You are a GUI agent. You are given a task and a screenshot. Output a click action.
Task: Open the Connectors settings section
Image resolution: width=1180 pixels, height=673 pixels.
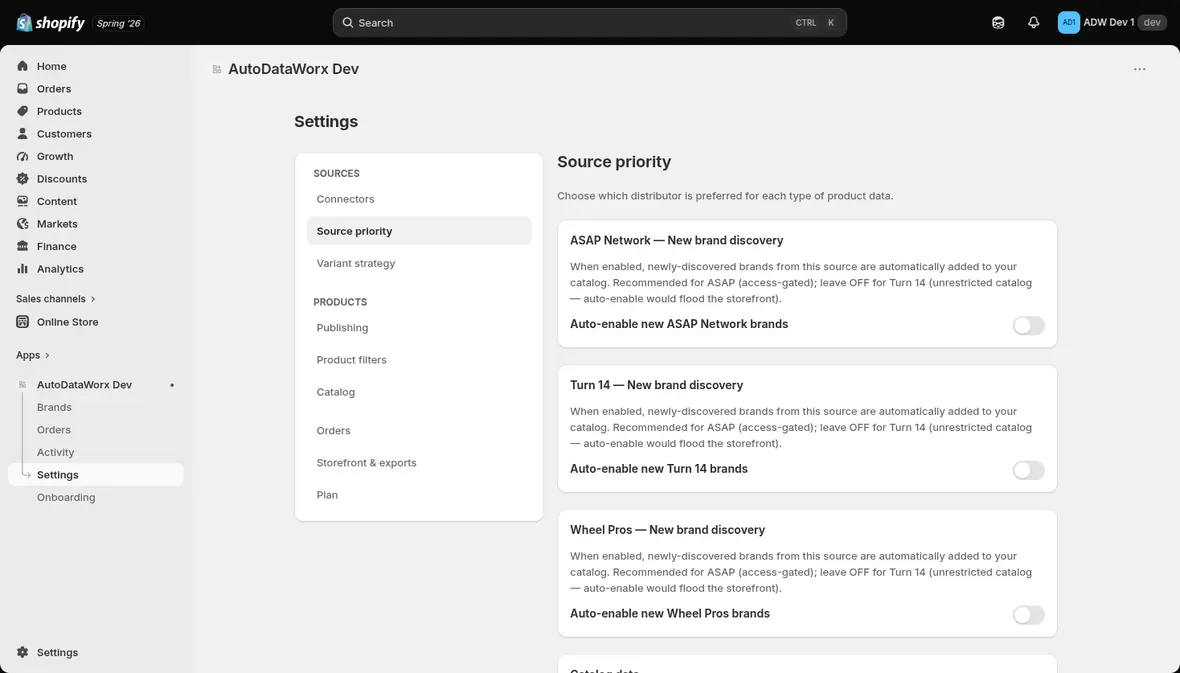click(419, 199)
